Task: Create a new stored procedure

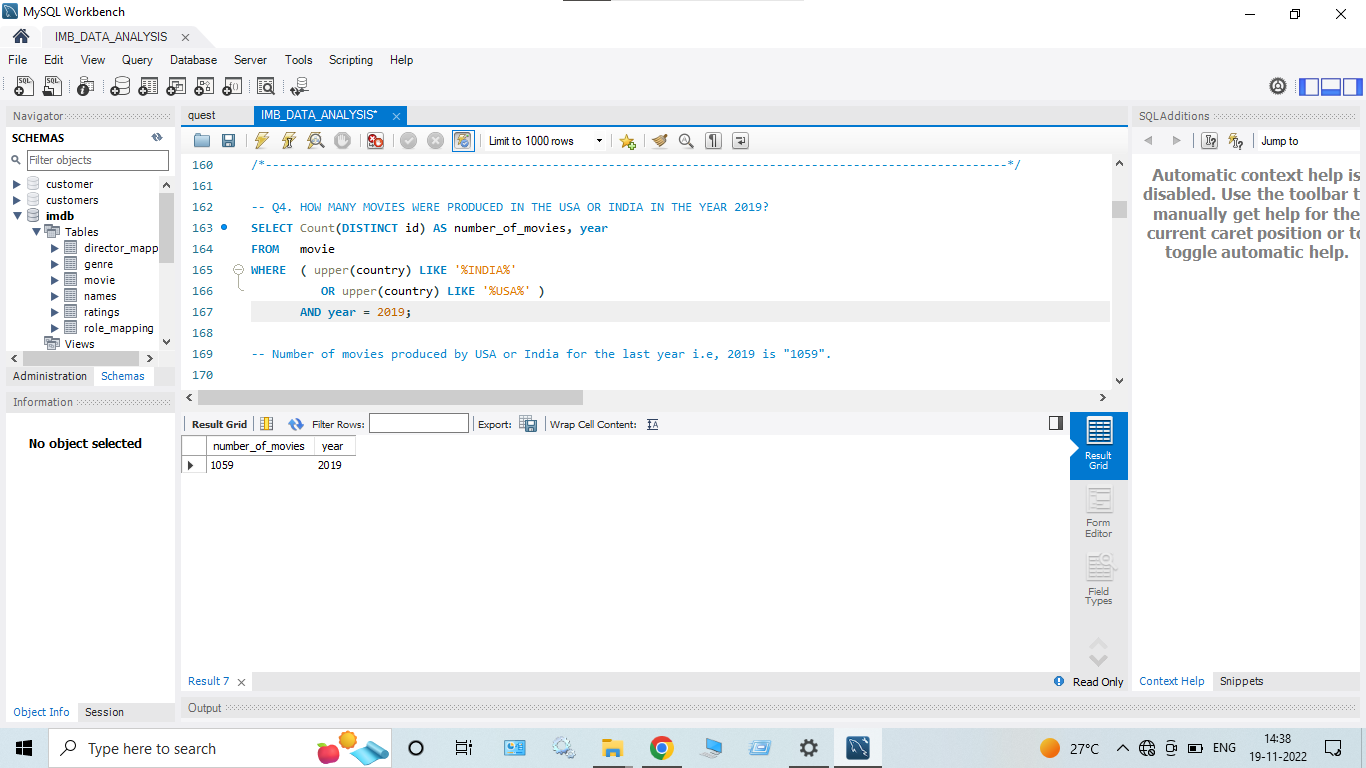Action: click(203, 86)
